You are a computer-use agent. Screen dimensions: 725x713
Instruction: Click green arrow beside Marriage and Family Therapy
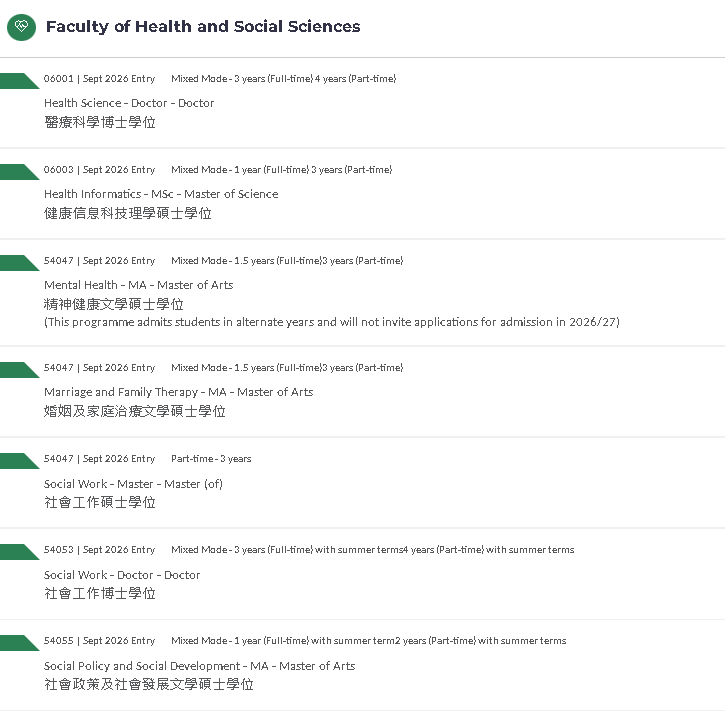coord(19,370)
